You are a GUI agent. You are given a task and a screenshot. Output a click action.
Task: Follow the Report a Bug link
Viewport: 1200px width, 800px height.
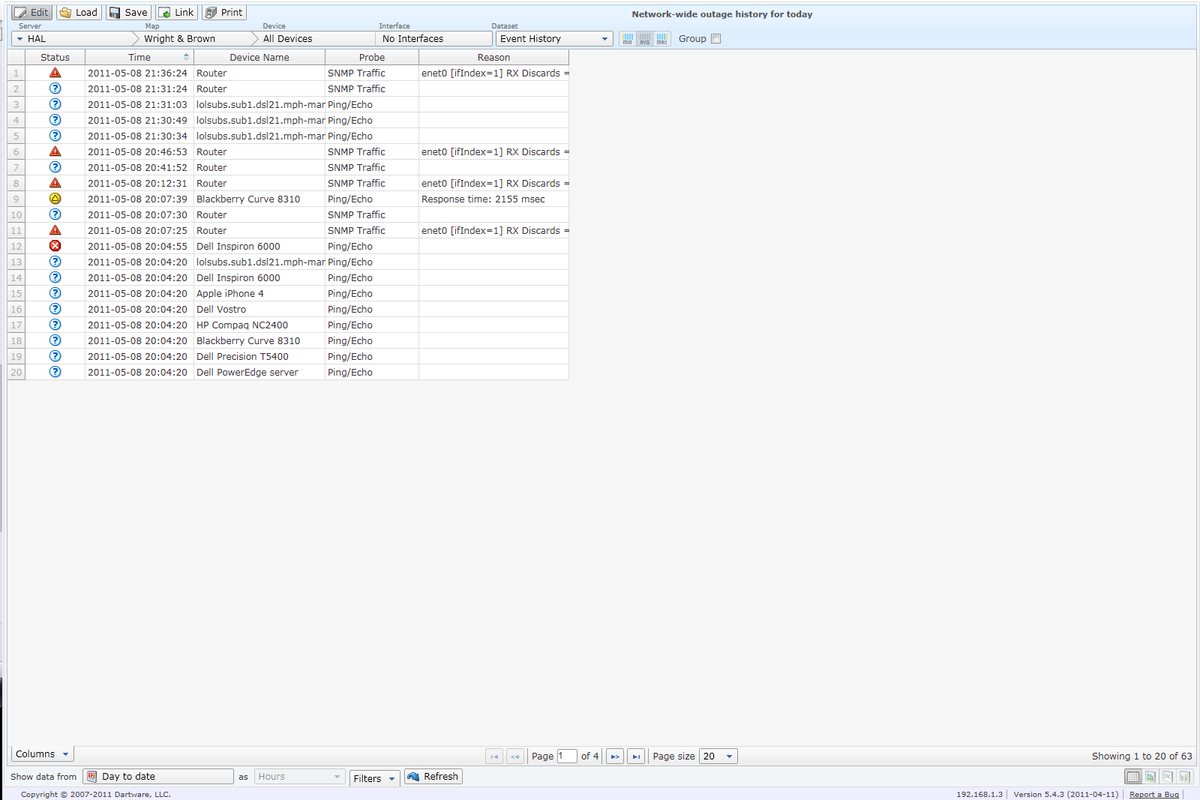[1155, 793]
